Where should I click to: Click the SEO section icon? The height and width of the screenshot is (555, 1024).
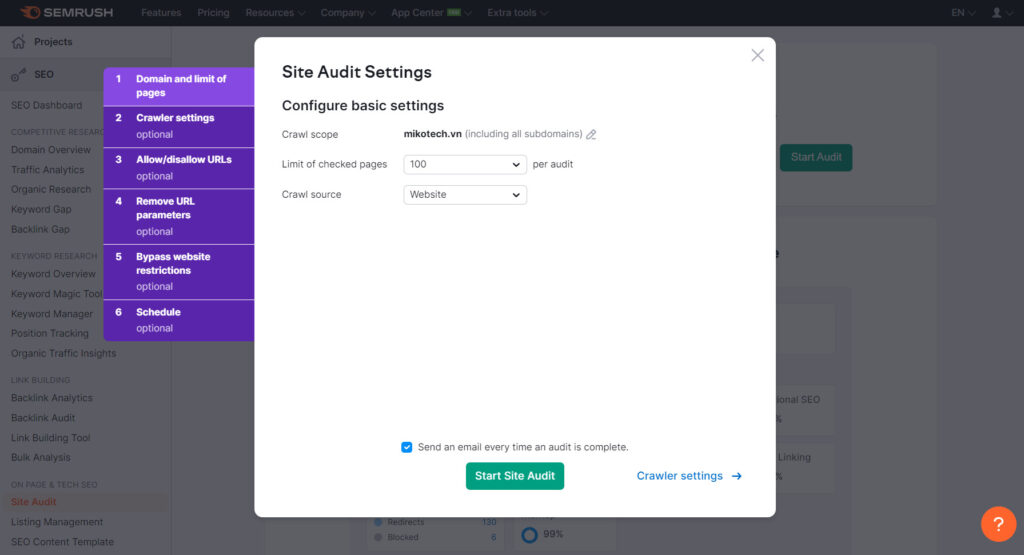(18, 74)
